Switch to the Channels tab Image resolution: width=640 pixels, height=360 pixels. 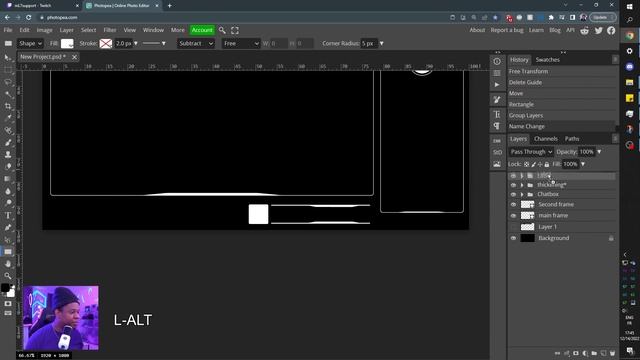tap(546, 139)
